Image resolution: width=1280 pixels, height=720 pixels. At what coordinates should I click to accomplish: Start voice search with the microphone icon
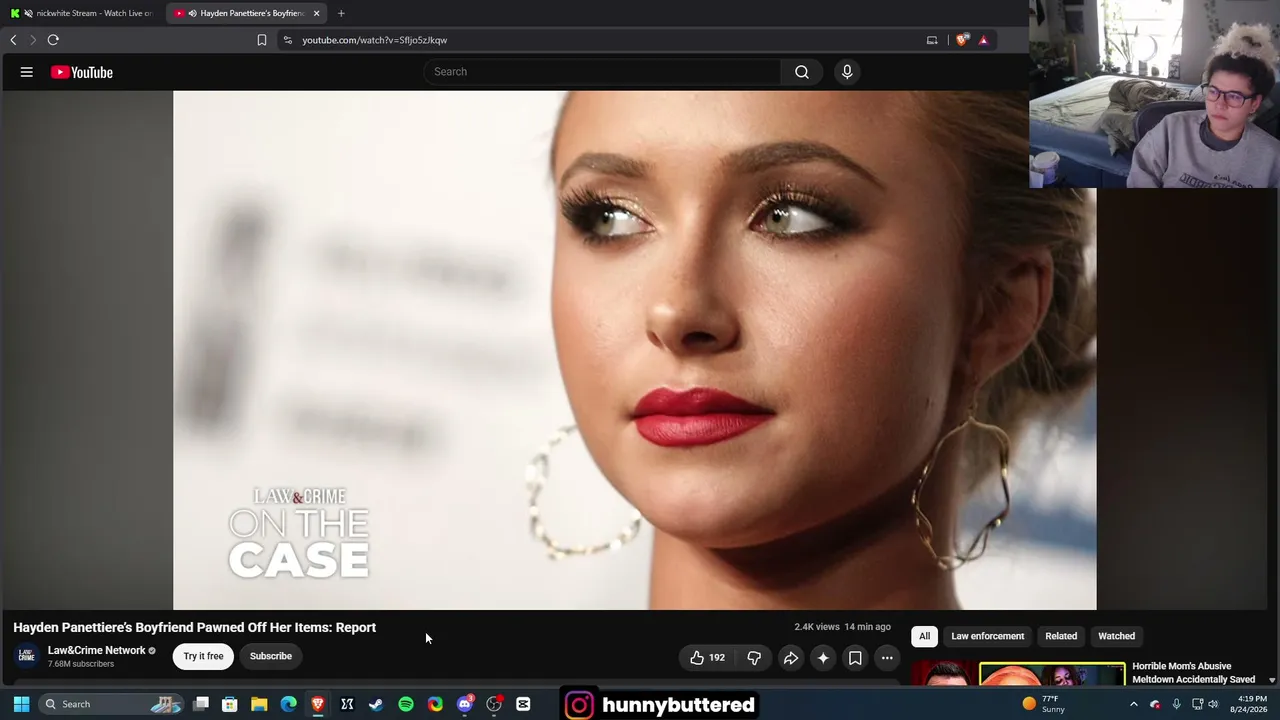[x=847, y=72]
